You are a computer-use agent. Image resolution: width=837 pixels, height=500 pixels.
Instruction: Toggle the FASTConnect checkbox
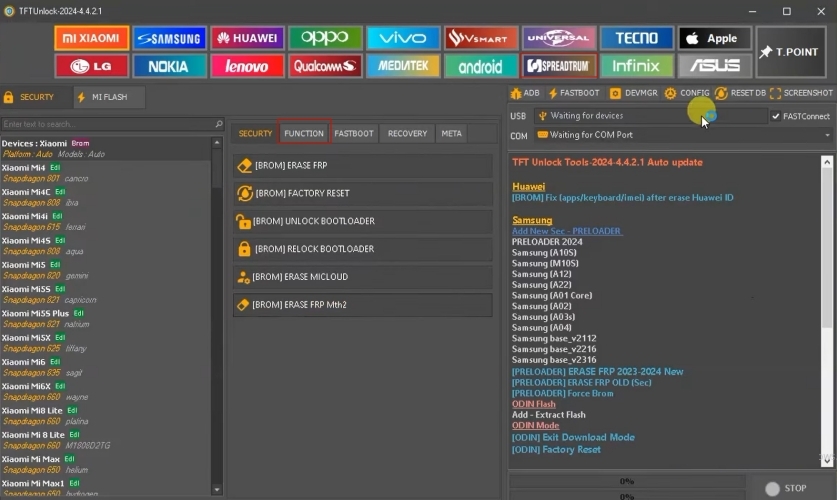pos(776,116)
